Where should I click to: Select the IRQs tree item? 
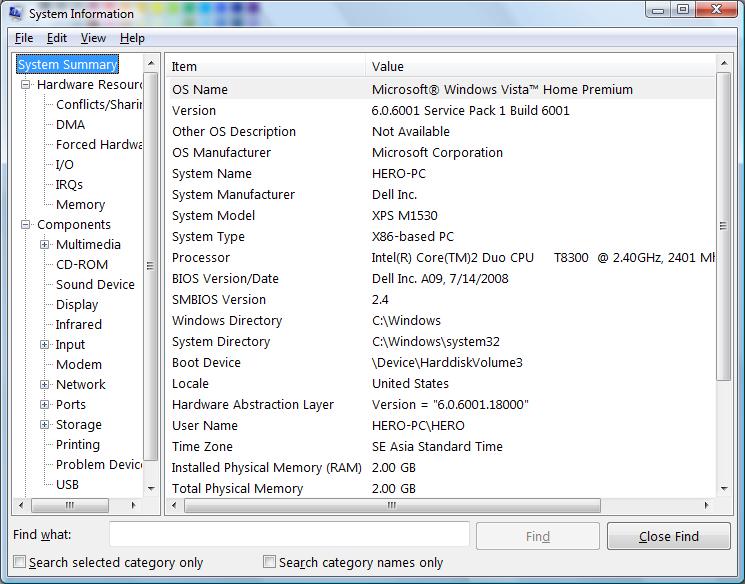point(69,184)
